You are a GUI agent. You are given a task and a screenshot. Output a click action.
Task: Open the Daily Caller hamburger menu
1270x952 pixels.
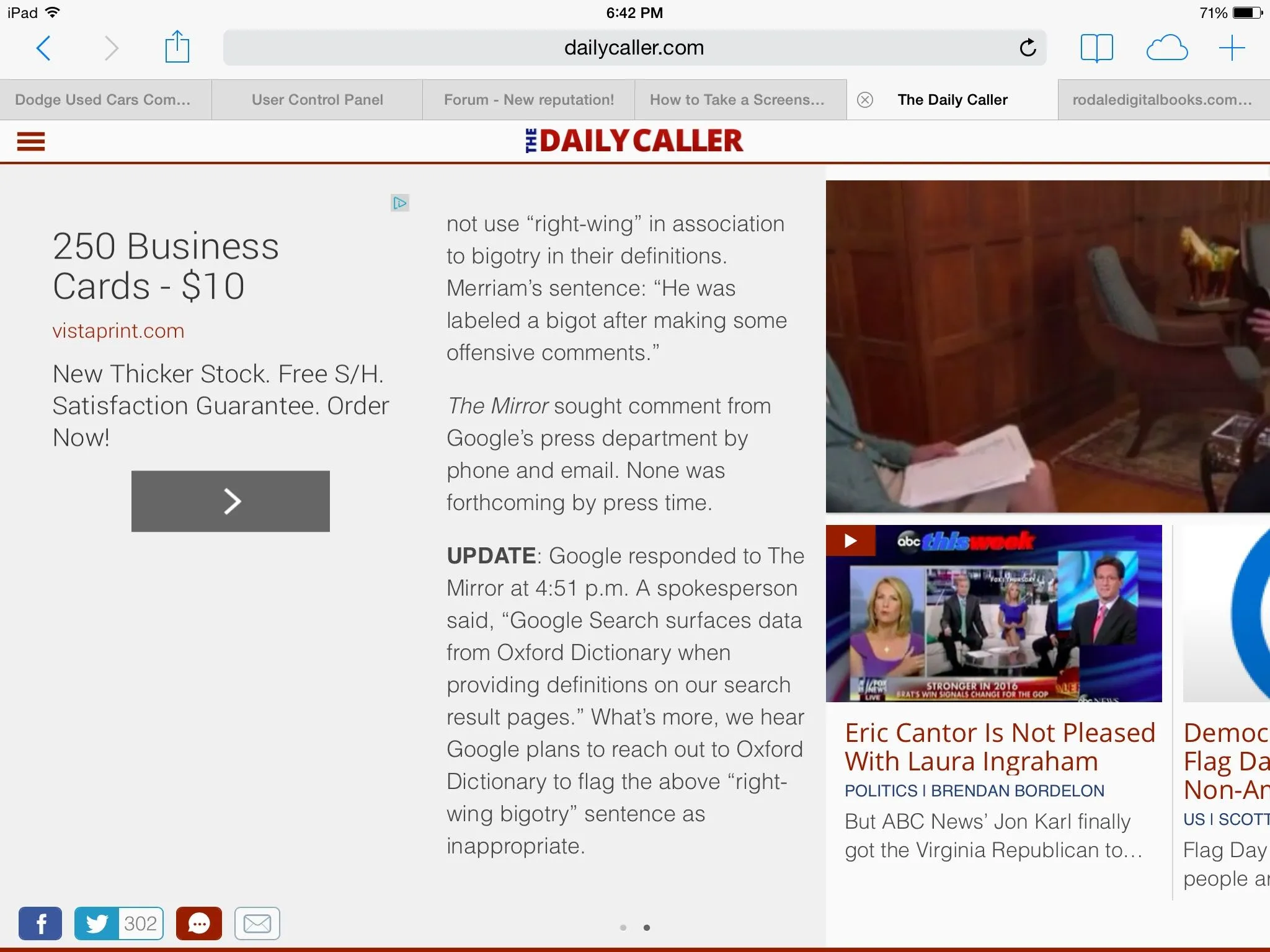(31, 141)
